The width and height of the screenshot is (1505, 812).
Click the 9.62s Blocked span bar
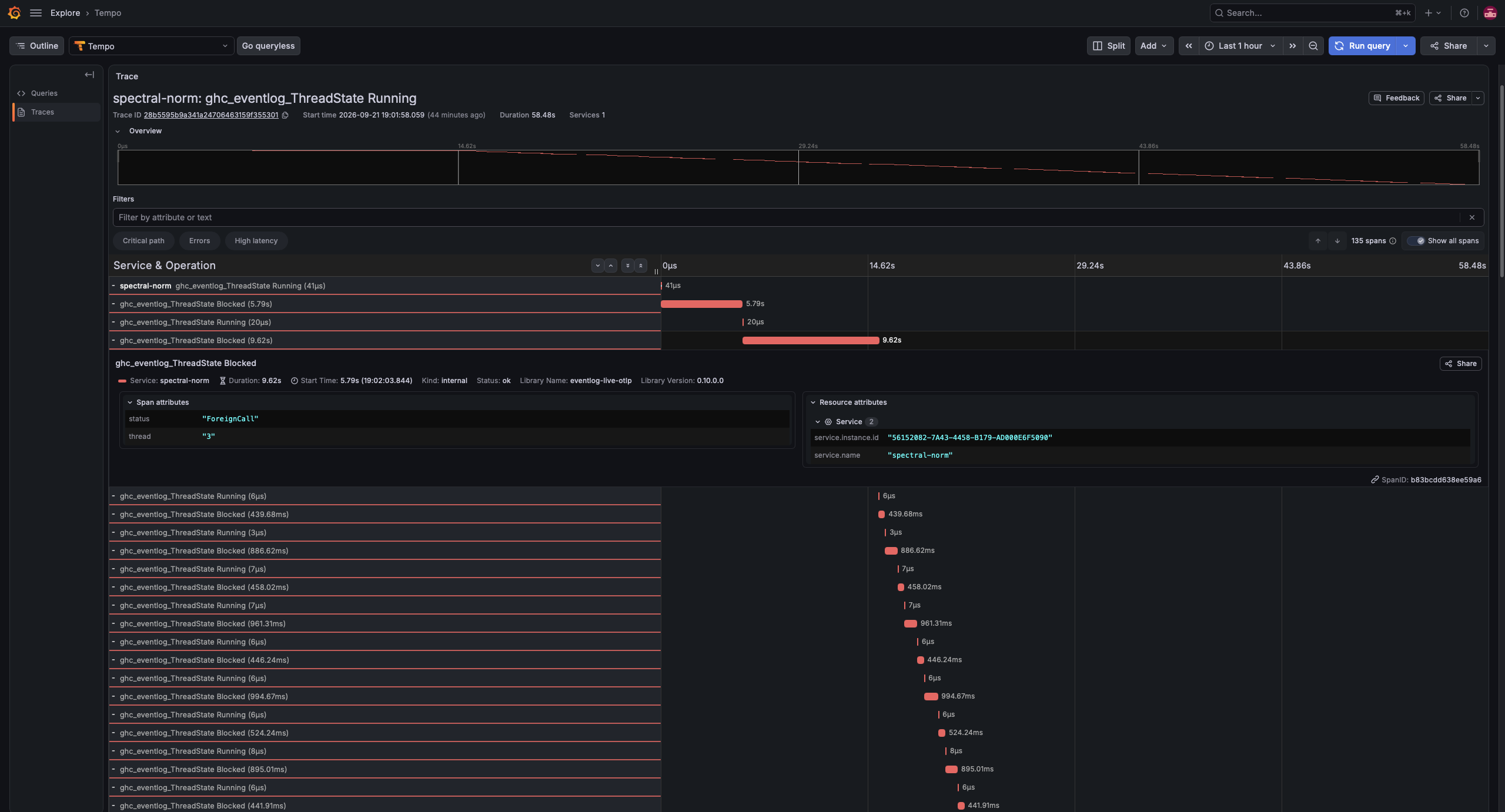tap(811, 340)
